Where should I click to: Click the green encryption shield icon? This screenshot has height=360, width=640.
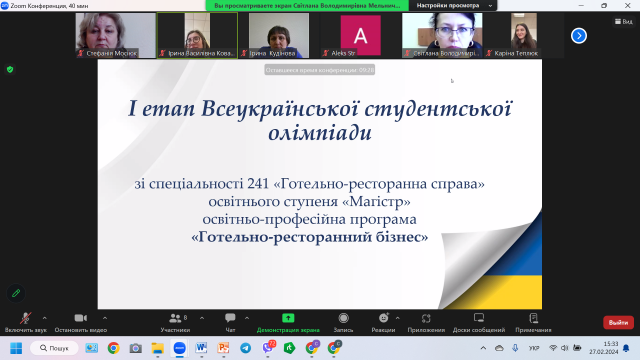pos(10,69)
